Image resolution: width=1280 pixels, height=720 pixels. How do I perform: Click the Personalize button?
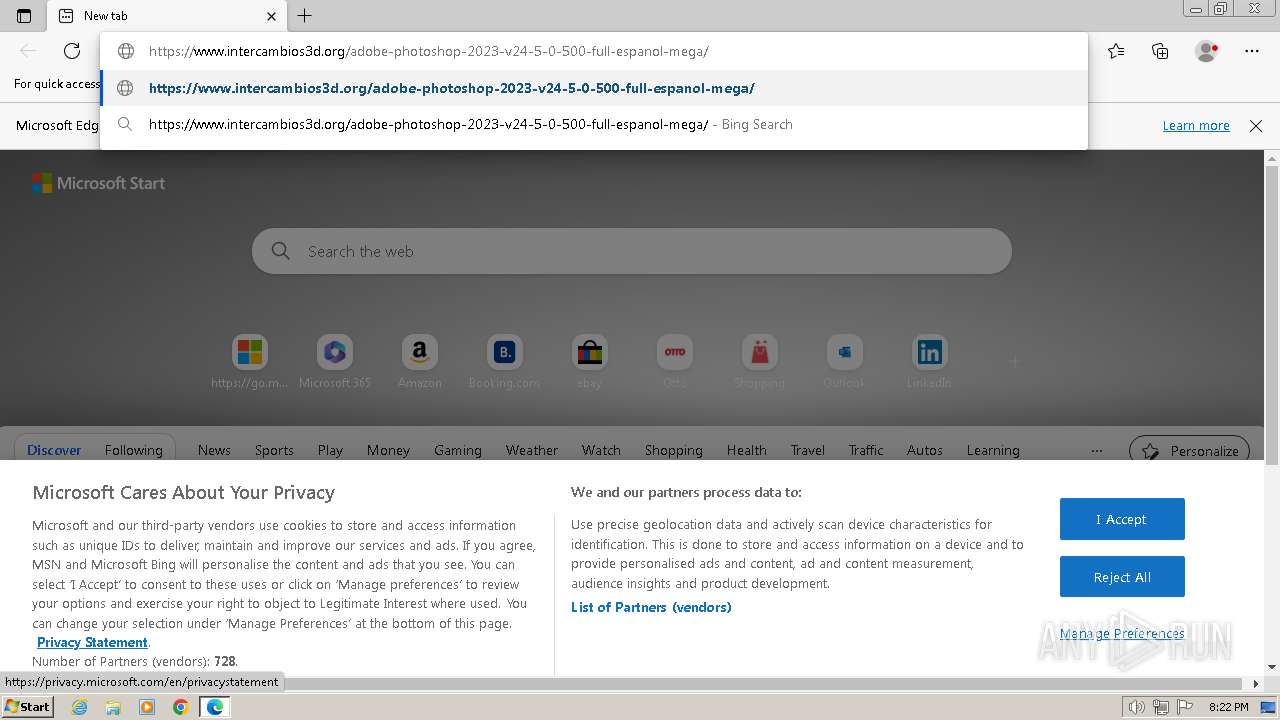point(1190,450)
